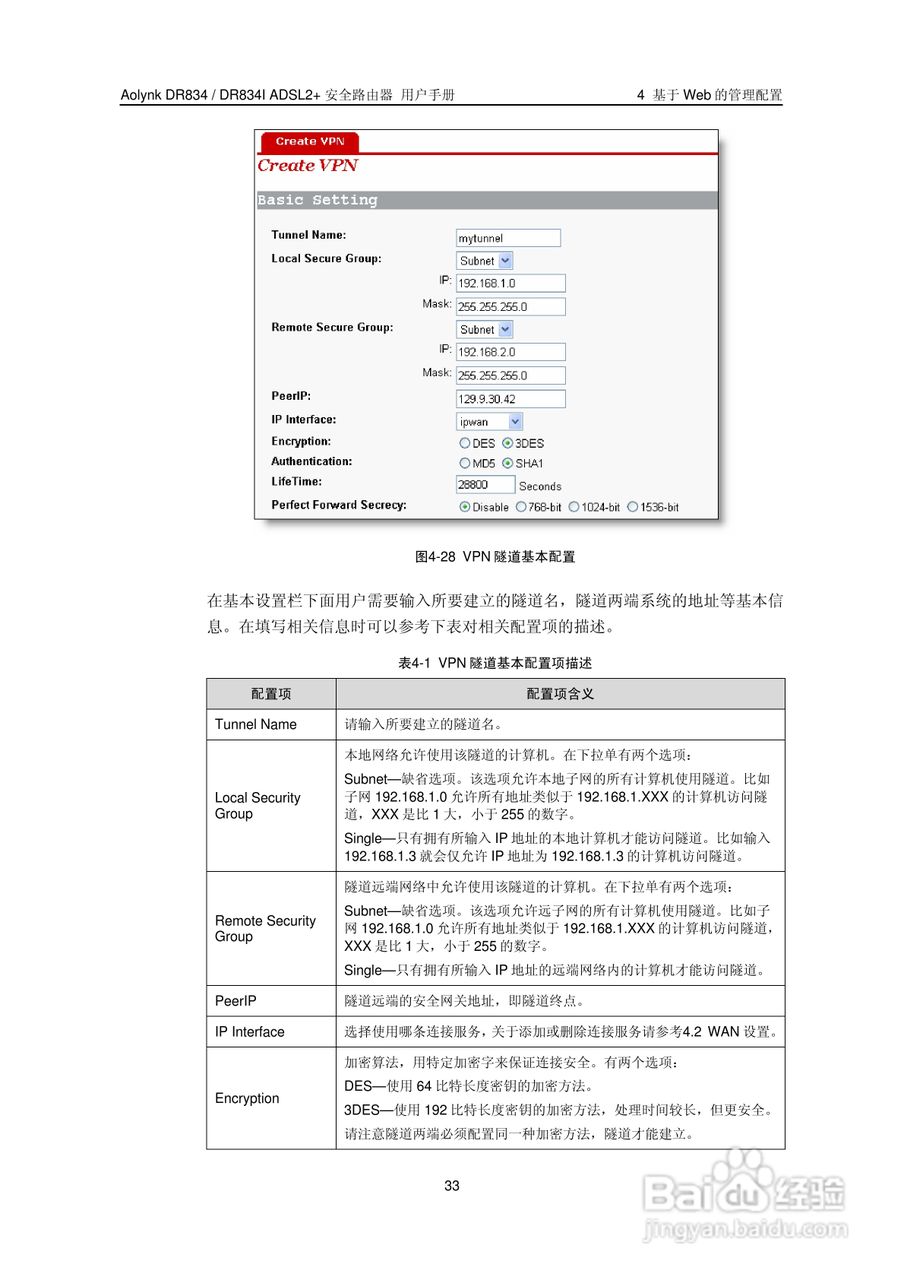The image size is (904, 1280).
Task: Edit the PeerIP address field
Action: tap(509, 398)
